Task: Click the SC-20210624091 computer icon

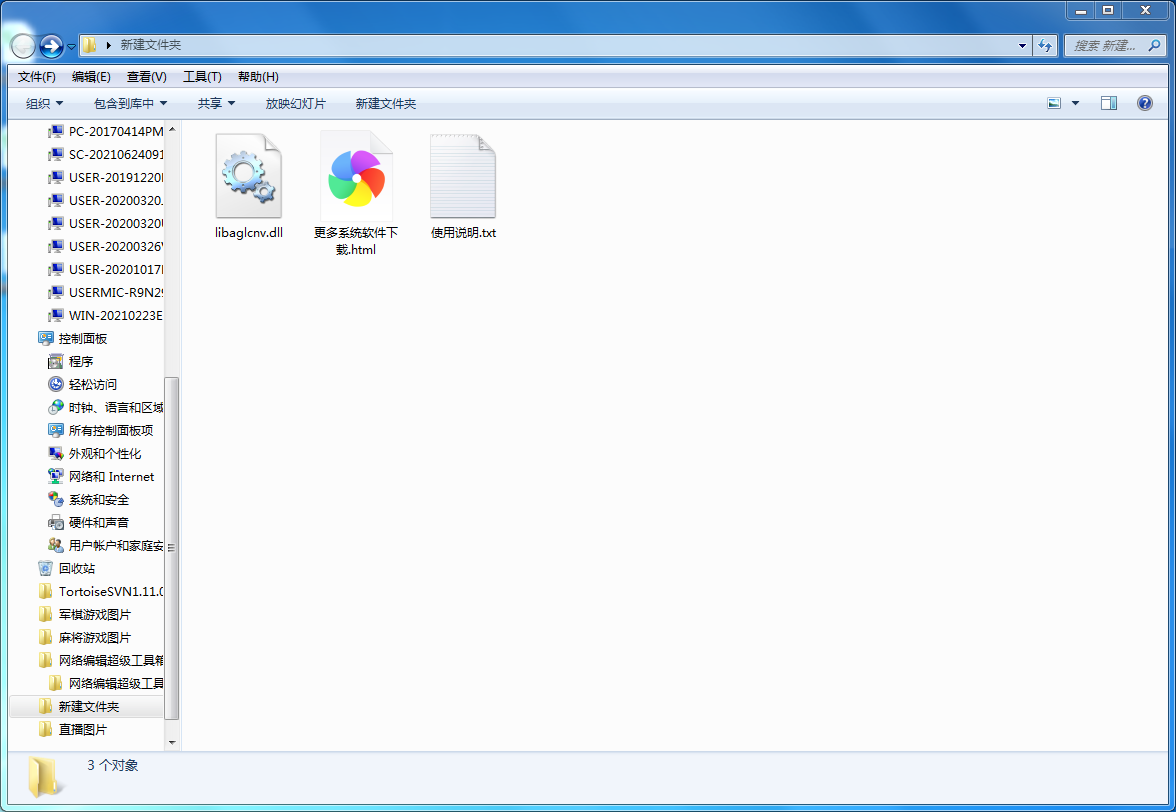Action: (56, 154)
